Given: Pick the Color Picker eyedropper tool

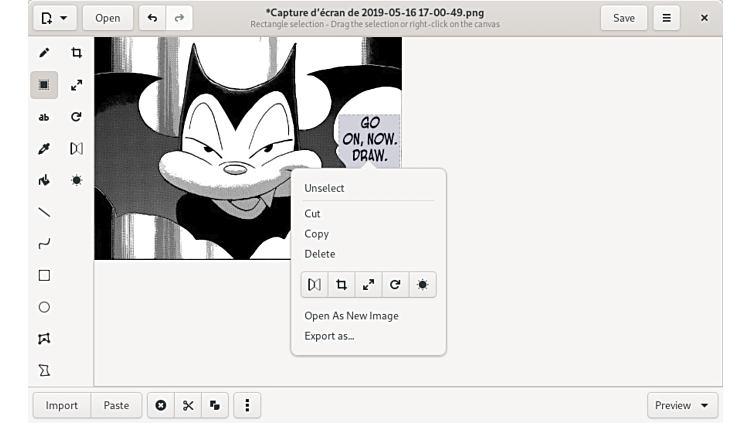Looking at the screenshot, I should coord(44,149).
